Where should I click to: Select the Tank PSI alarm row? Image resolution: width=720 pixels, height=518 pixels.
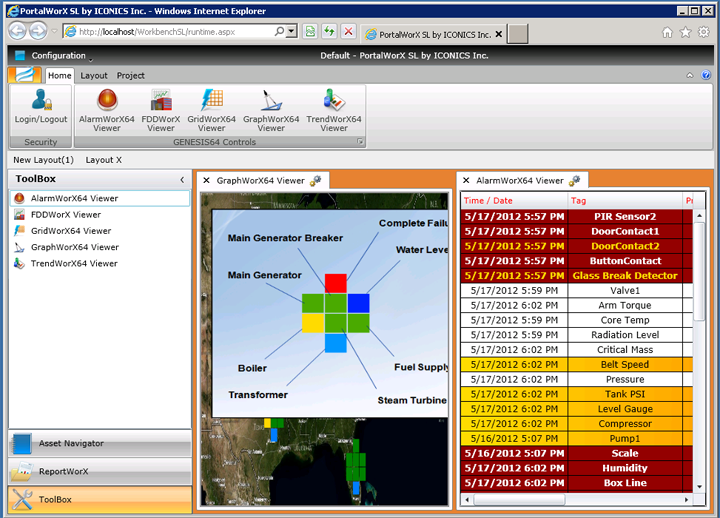(576, 394)
